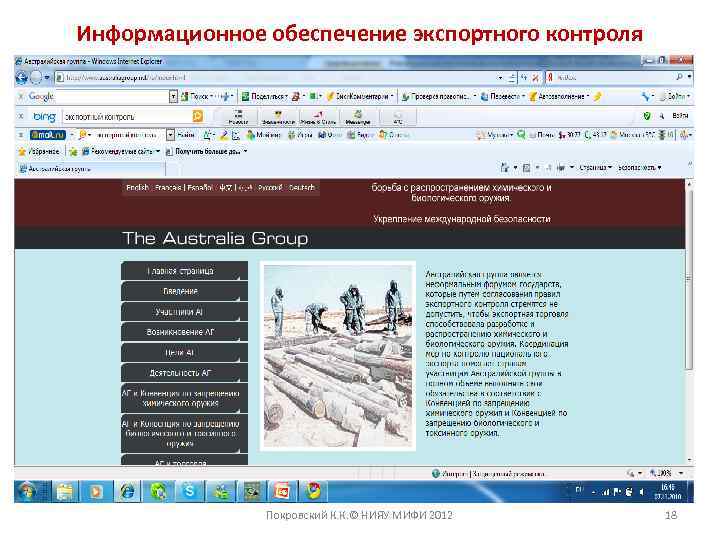Click Найти on the mail.ru toolbar

pyautogui.click(x=186, y=135)
